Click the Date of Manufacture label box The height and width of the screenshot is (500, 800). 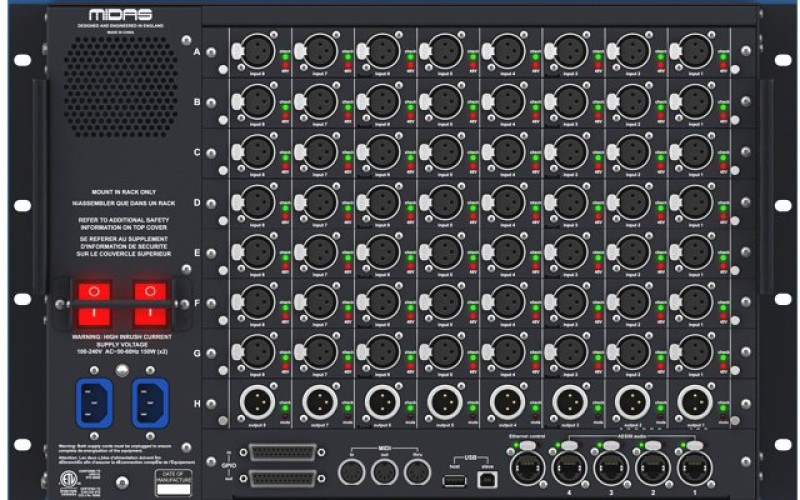click(173, 483)
